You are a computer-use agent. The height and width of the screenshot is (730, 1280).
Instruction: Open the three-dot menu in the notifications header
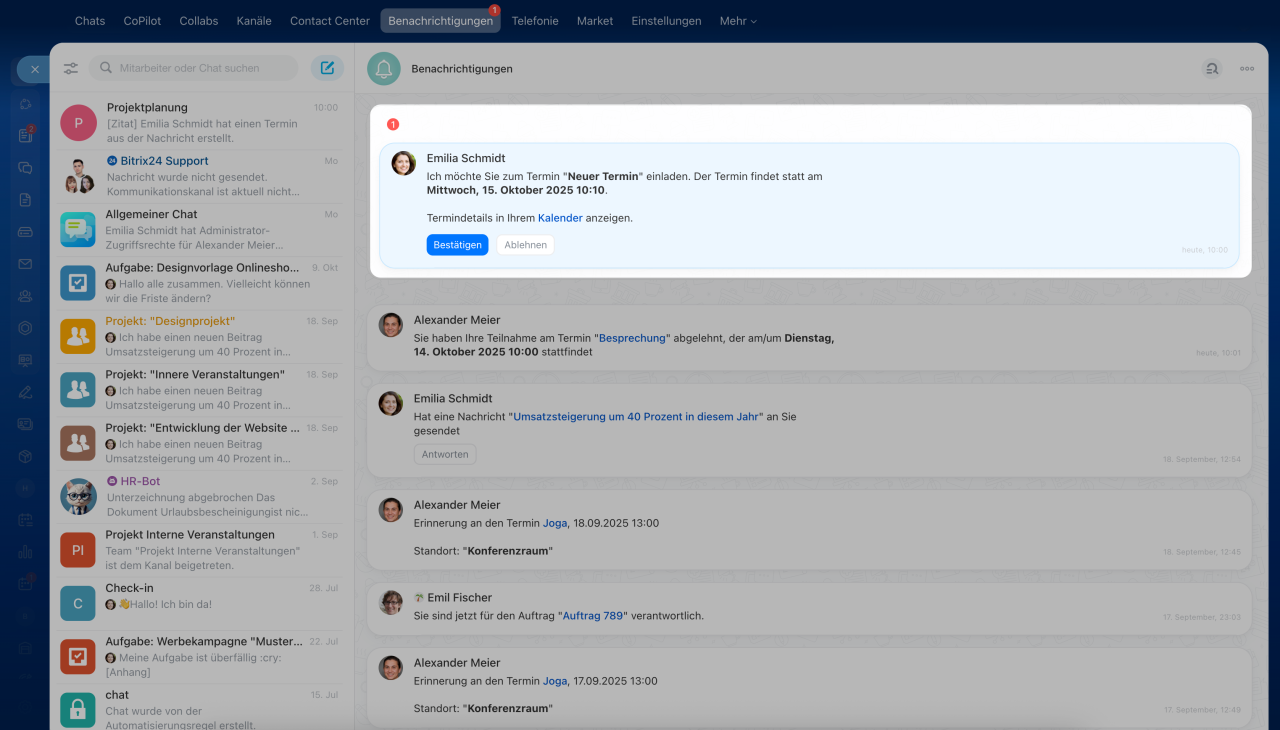pyautogui.click(x=1247, y=68)
